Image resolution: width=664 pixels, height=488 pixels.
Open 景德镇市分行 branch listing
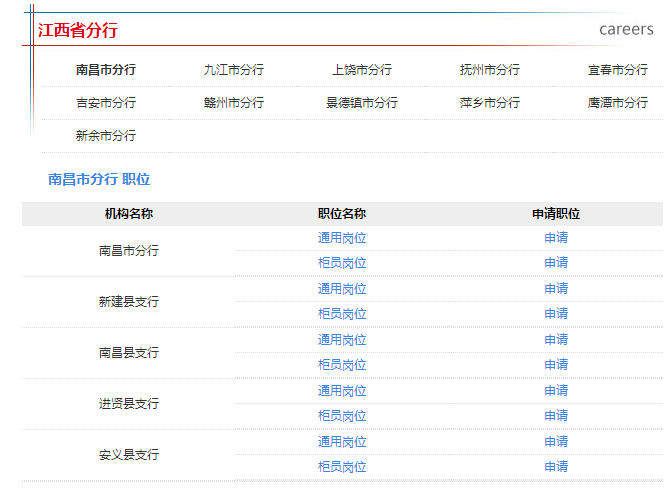pyautogui.click(x=361, y=103)
